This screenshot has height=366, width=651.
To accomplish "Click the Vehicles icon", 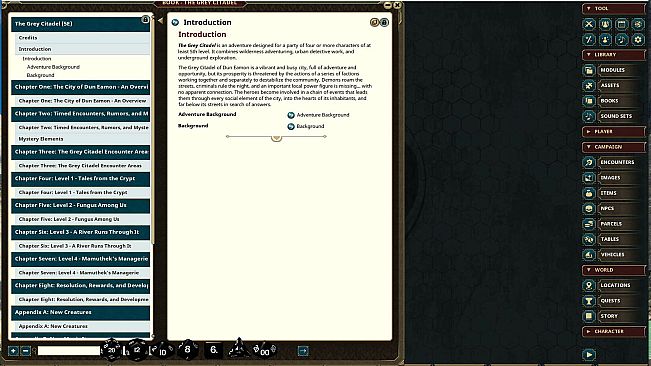I will point(589,254).
